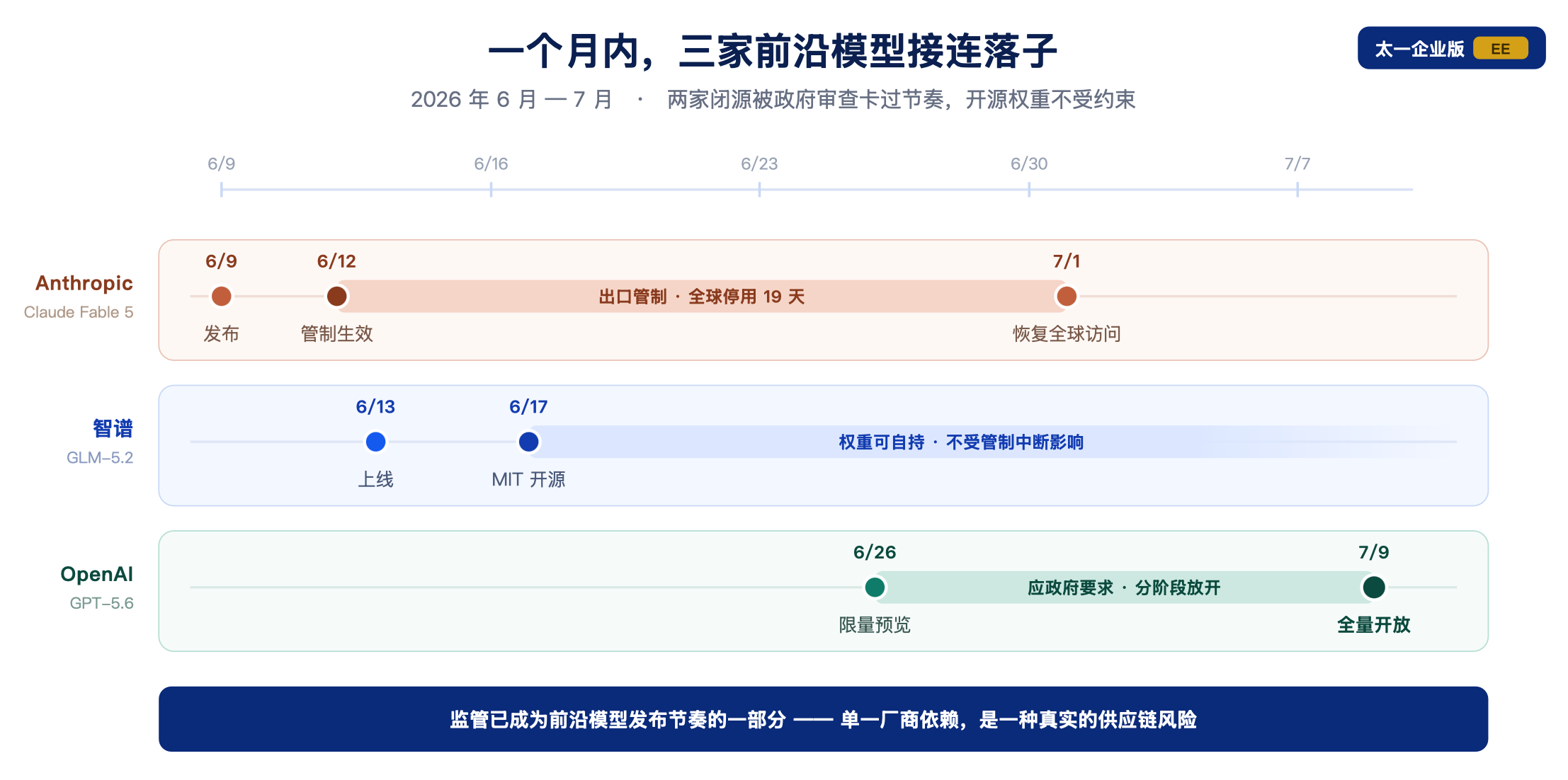Select the Anthropic 6/9 发布 marker dot
The width and height of the screenshot is (1568, 780).
(221, 296)
